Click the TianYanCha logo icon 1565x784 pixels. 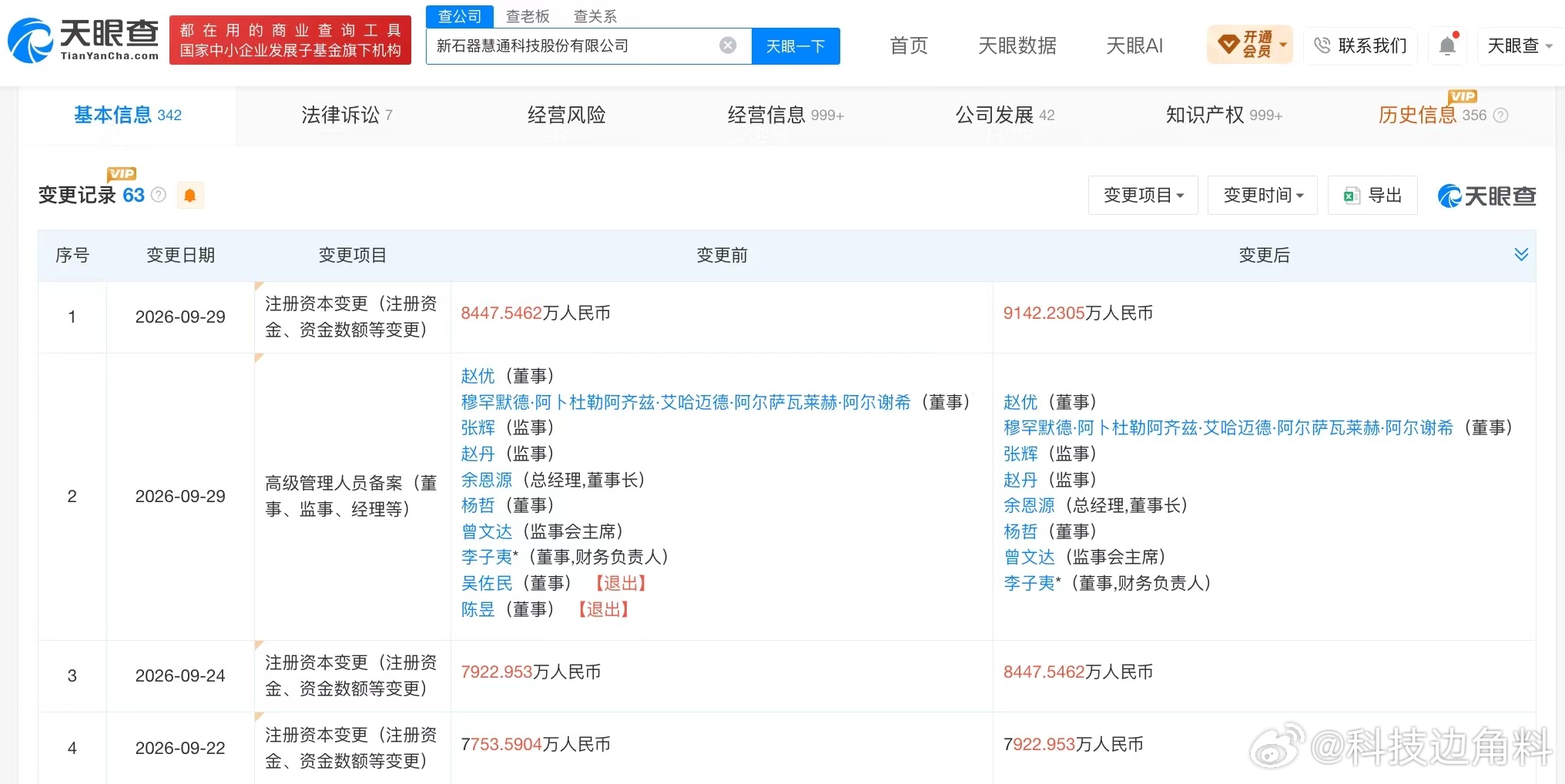tap(31, 40)
